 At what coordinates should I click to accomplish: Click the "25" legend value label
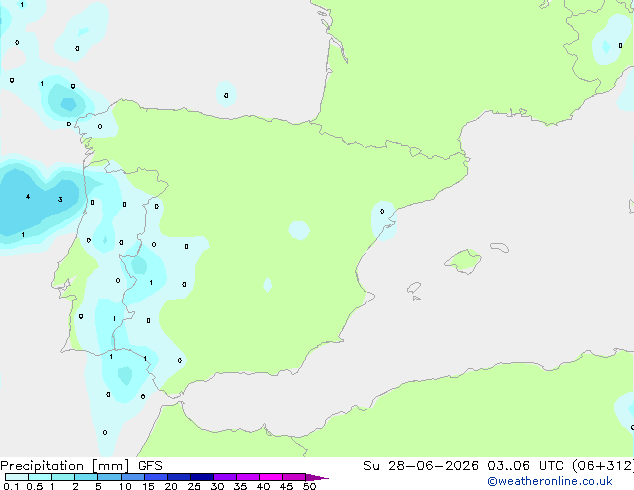[x=194, y=486]
